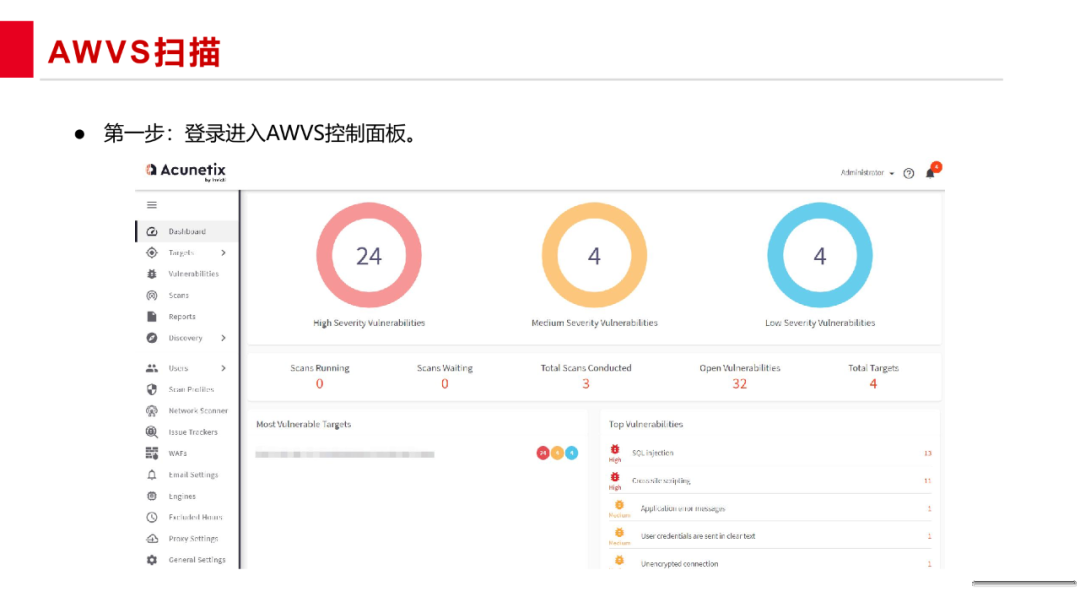Click the User credentials medium severity icon
The width and height of the screenshot is (1080, 608).
619,533
